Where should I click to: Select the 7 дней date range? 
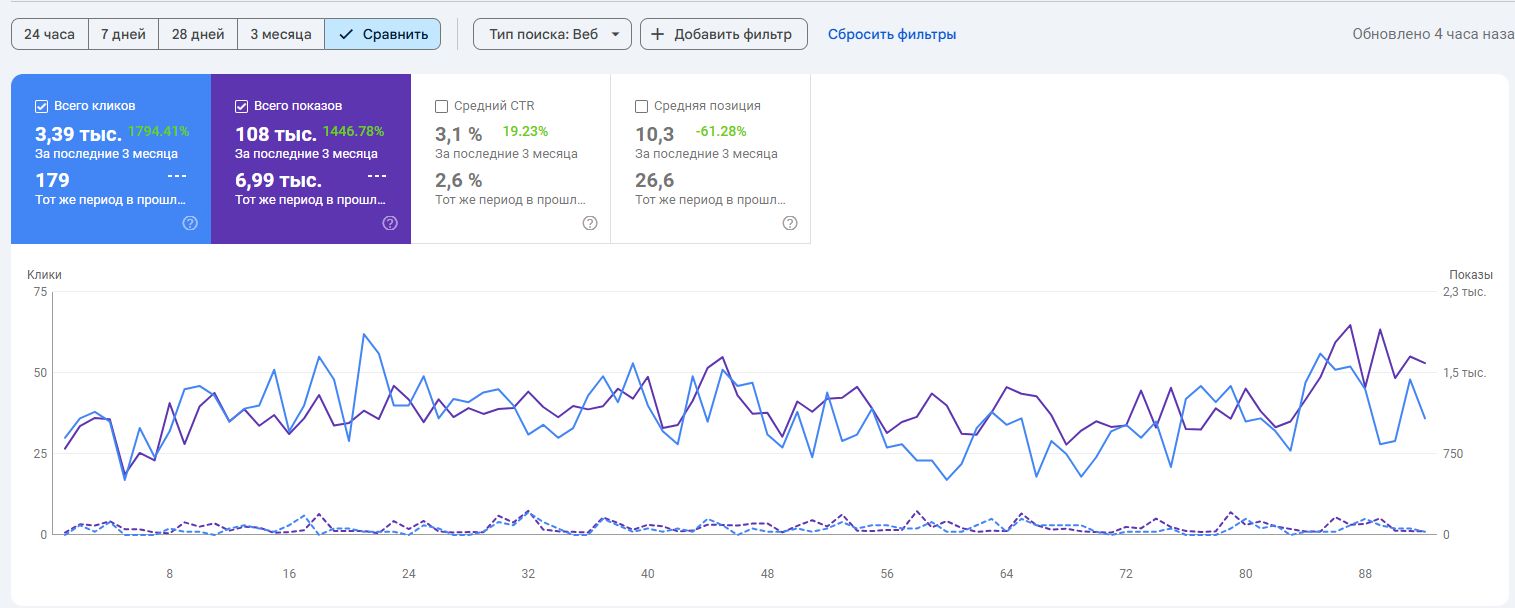(123, 34)
